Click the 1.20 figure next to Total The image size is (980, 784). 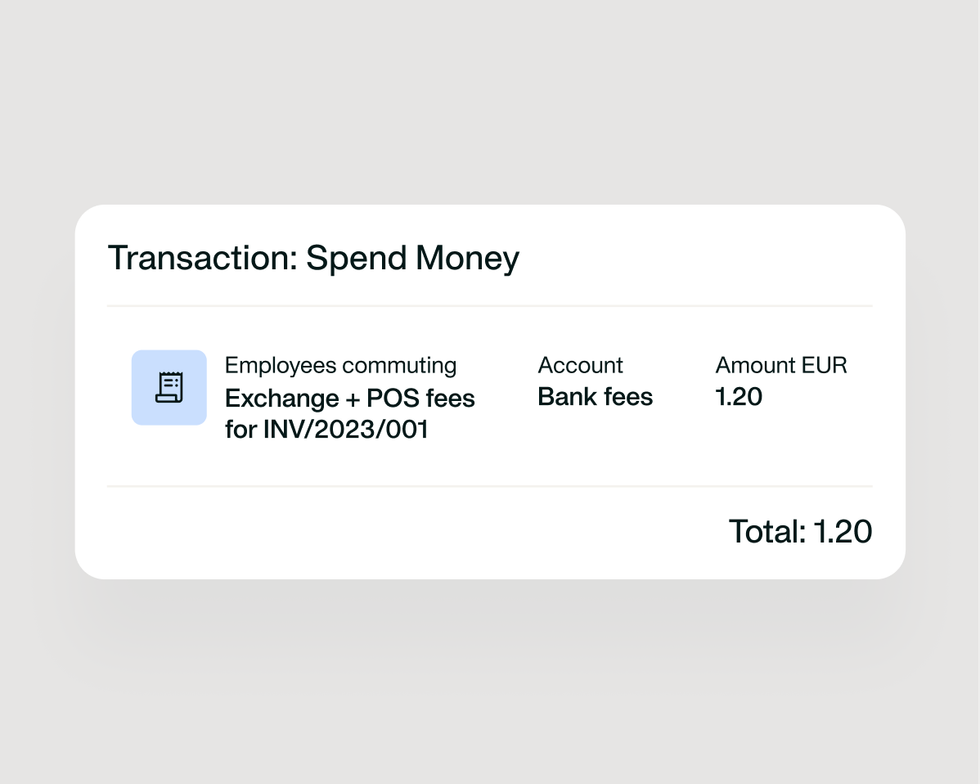(842, 531)
